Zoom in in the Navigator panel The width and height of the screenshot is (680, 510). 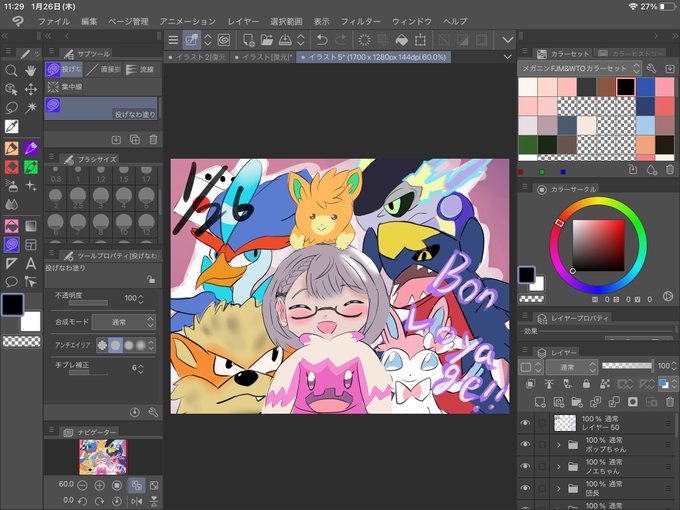click(99, 485)
